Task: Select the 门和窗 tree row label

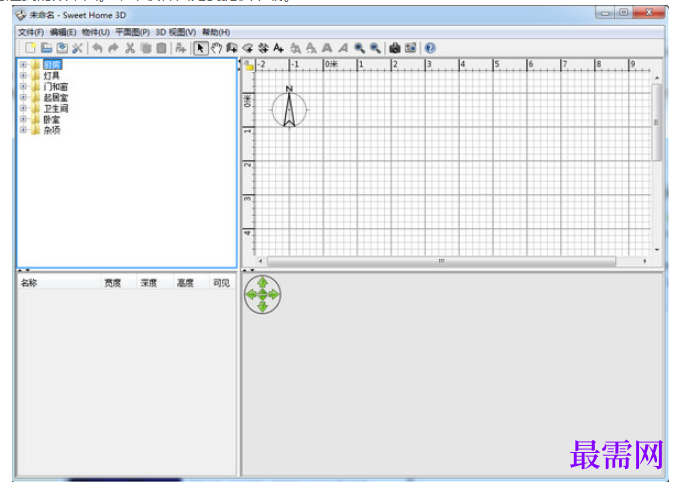Action: tap(56, 87)
